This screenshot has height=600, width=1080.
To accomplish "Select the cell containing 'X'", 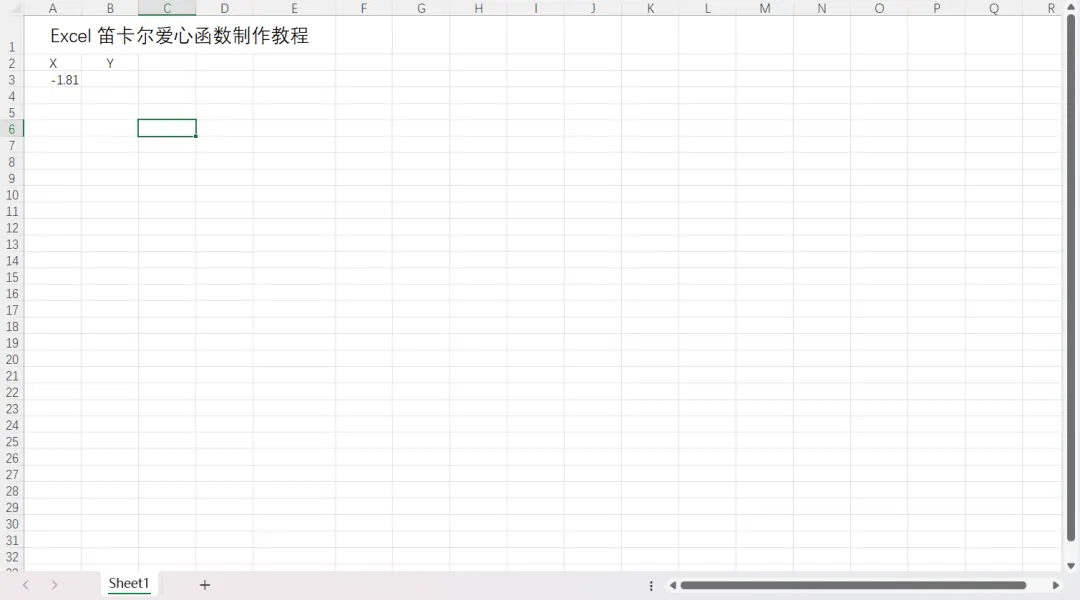I will pyautogui.click(x=52, y=63).
